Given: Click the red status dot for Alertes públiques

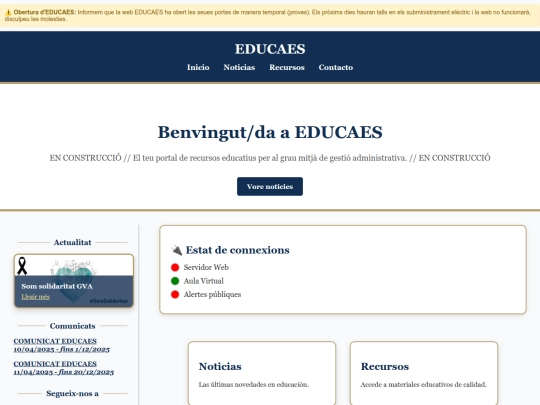Looking at the screenshot, I should pyautogui.click(x=175, y=294).
